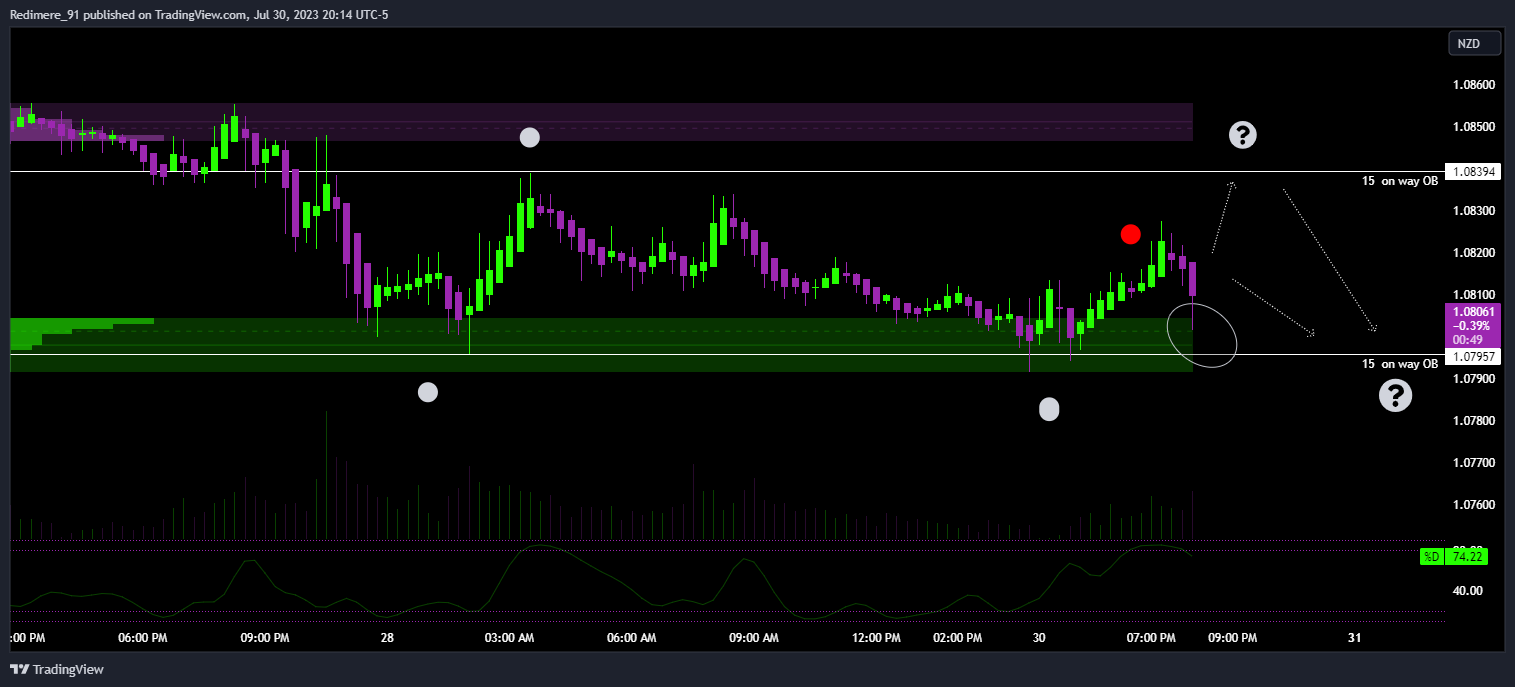Screen dimensions: 1515x687
Task: Click the 12:00 PM time axis label
Action: point(875,638)
